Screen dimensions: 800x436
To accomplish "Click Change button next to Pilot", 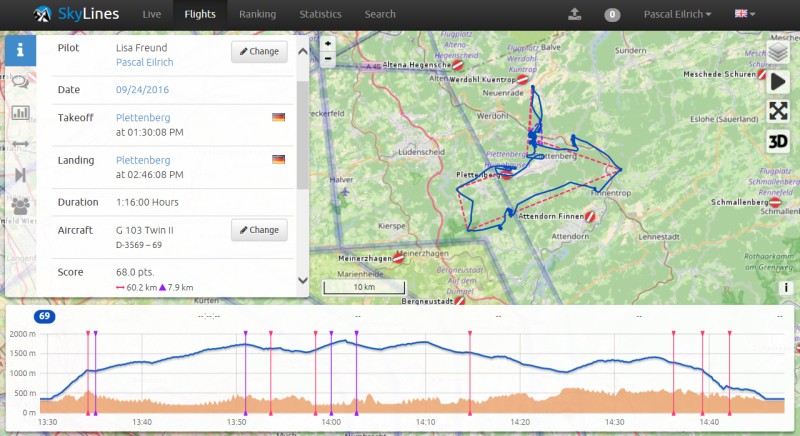I will (259, 52).
